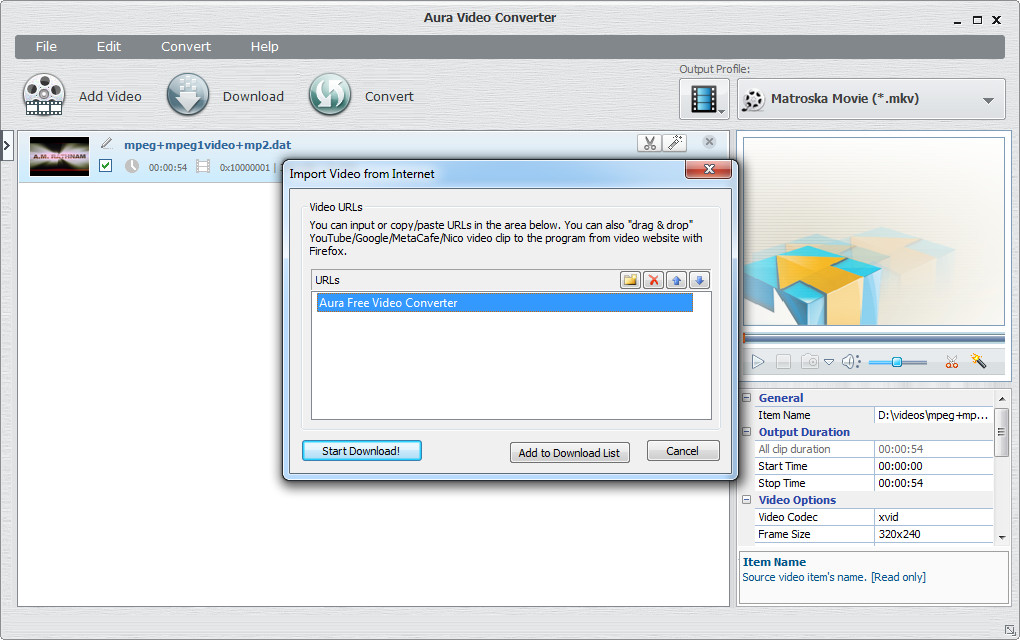Click the Start Download! button
Image resolution: width=1020 pixels, height=640 pixels.
click(361, 451)
